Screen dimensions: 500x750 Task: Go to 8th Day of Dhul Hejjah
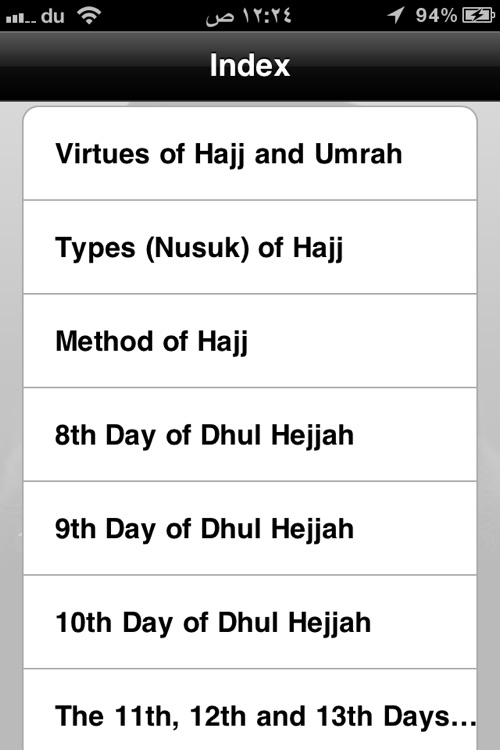[x=250, y=435]
